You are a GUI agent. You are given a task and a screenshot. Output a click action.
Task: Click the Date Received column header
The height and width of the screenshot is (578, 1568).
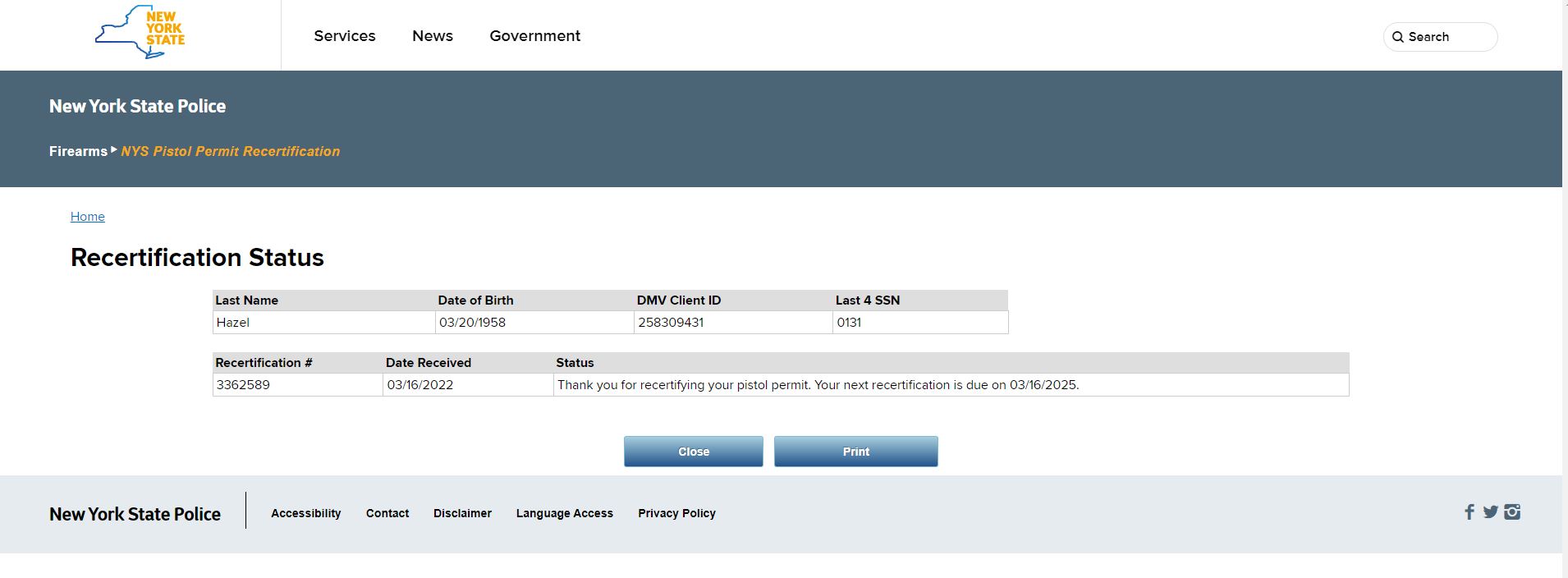coord(429,363)
